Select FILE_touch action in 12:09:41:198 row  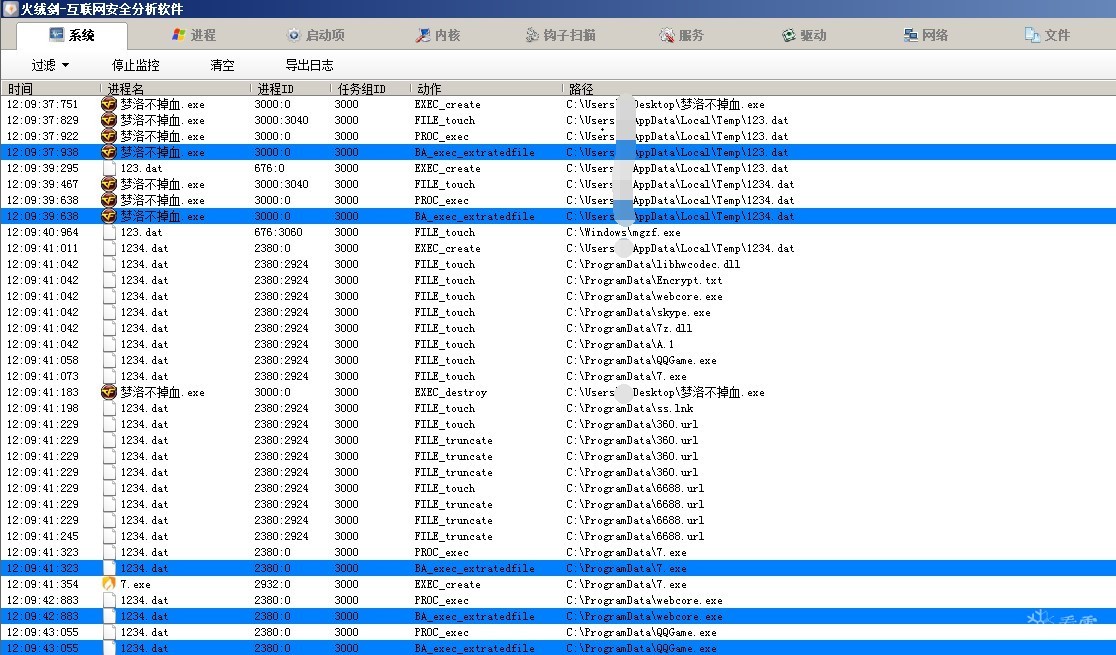point(445,408)
